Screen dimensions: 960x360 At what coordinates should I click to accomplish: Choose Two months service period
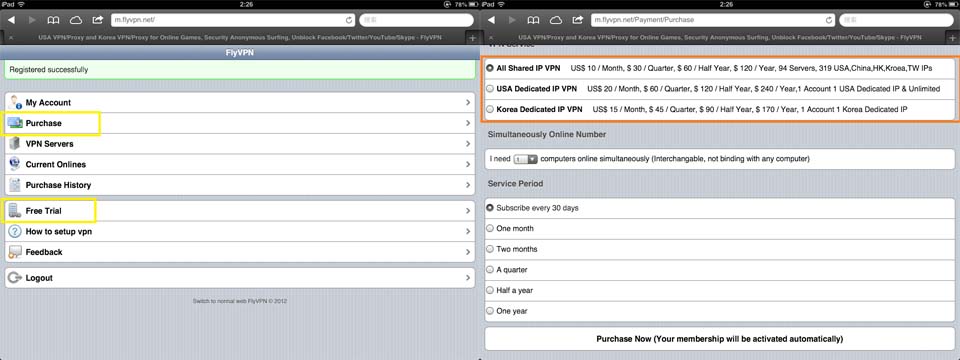pyautogui.click(x=490, y=249)
